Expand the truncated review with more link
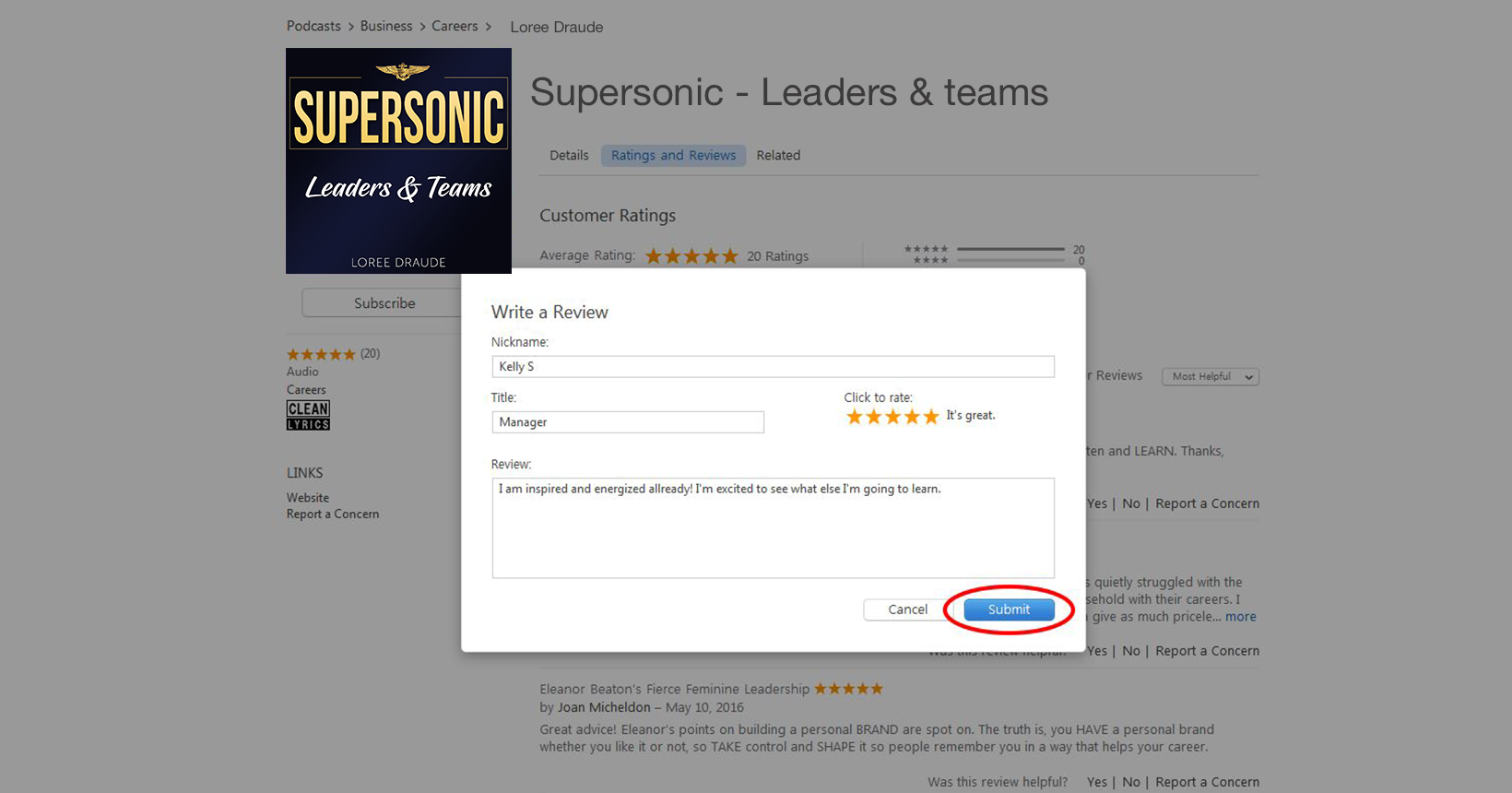 click(x=1240, y=616)
